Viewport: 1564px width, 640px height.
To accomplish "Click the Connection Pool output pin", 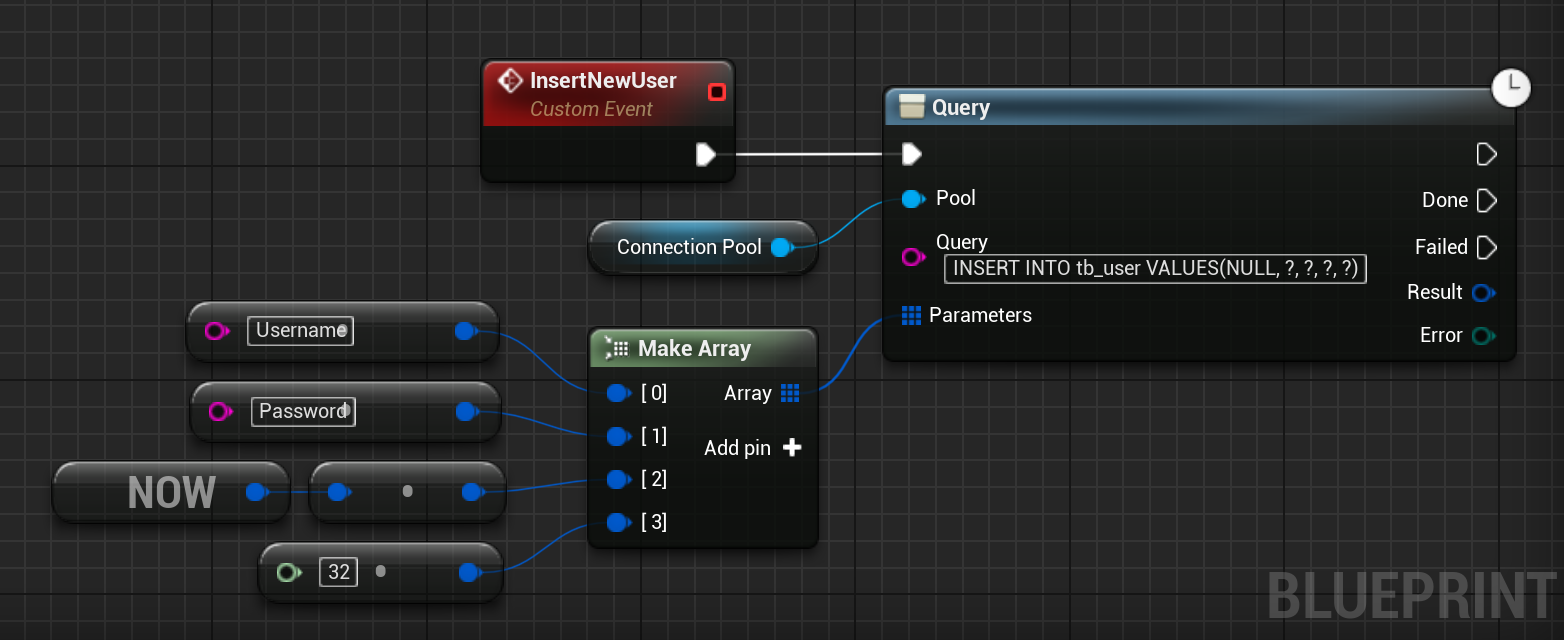I will 783,247.
